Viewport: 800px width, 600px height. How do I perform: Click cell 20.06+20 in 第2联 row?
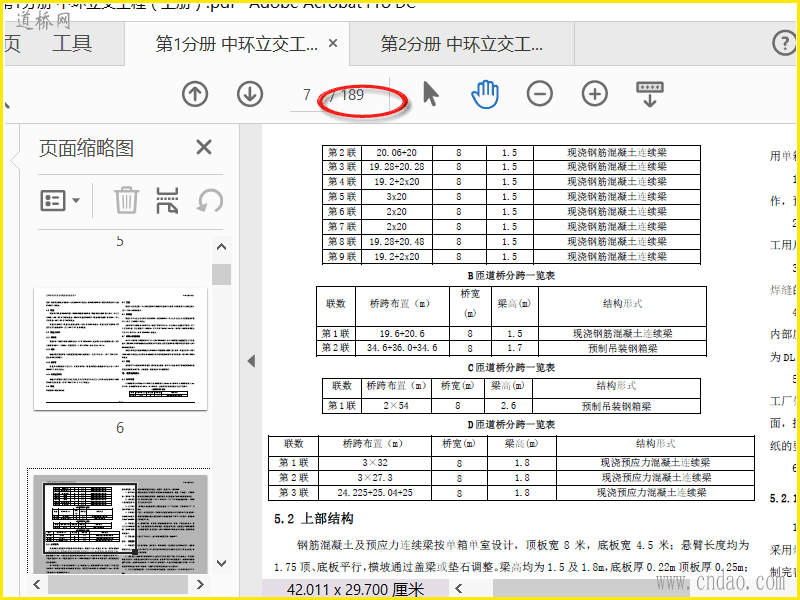point(396,153)
